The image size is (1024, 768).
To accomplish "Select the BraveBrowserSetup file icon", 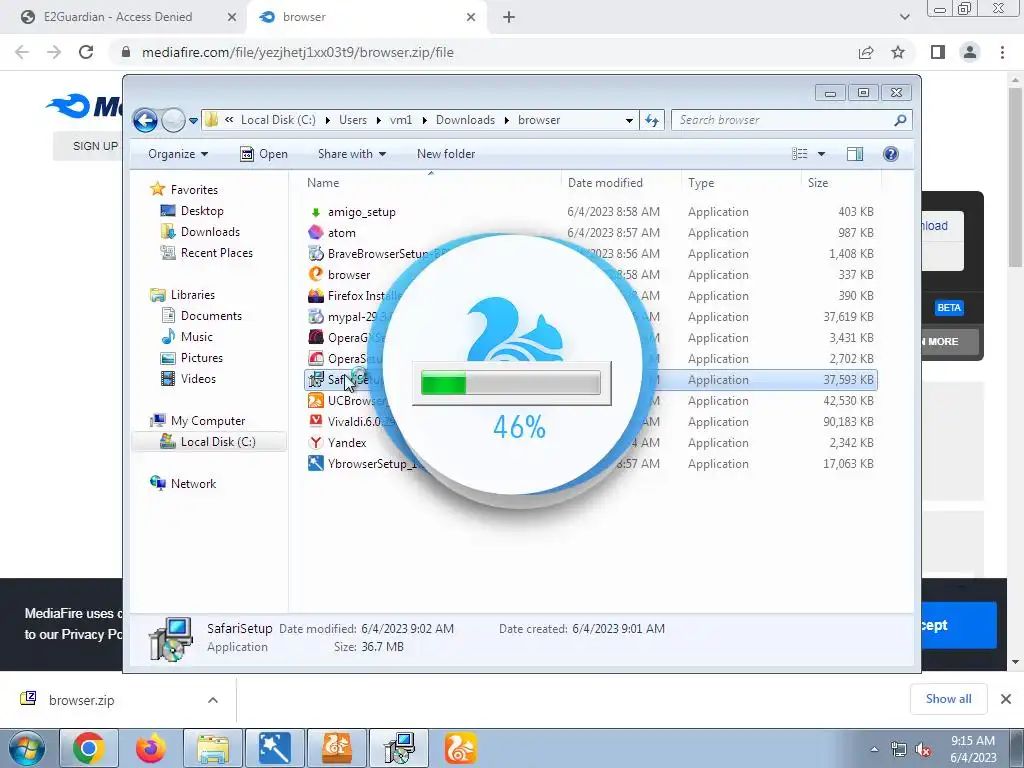I will (x=316, y=253).
